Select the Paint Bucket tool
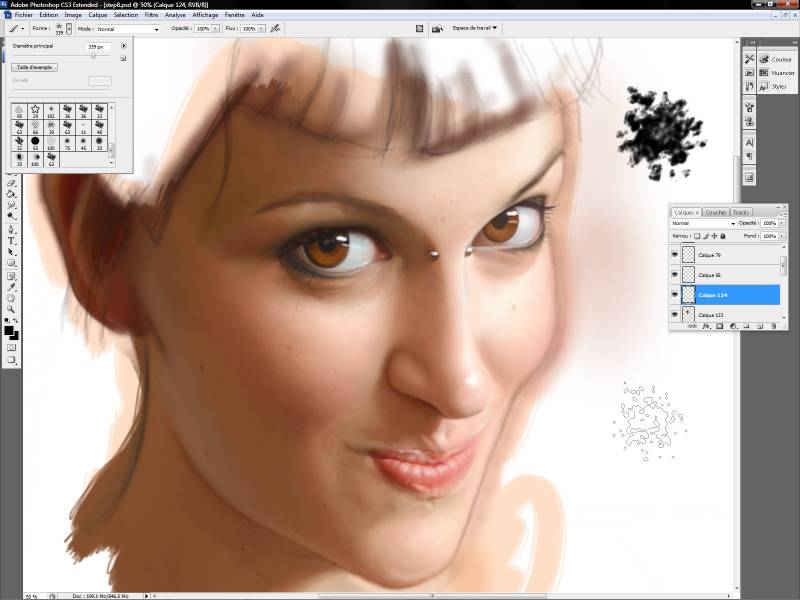The height and width of the screenshot is (600, 800). point(12,194)
